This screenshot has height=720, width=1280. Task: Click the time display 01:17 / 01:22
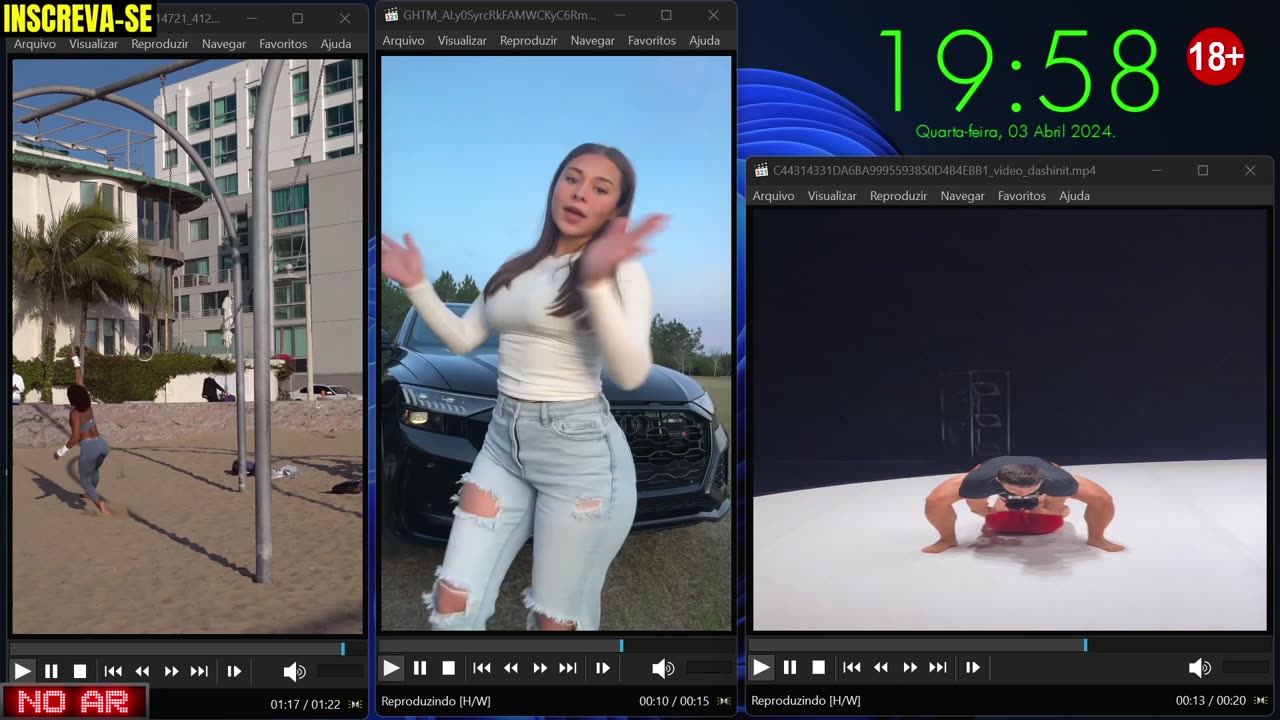pos(303,705)
